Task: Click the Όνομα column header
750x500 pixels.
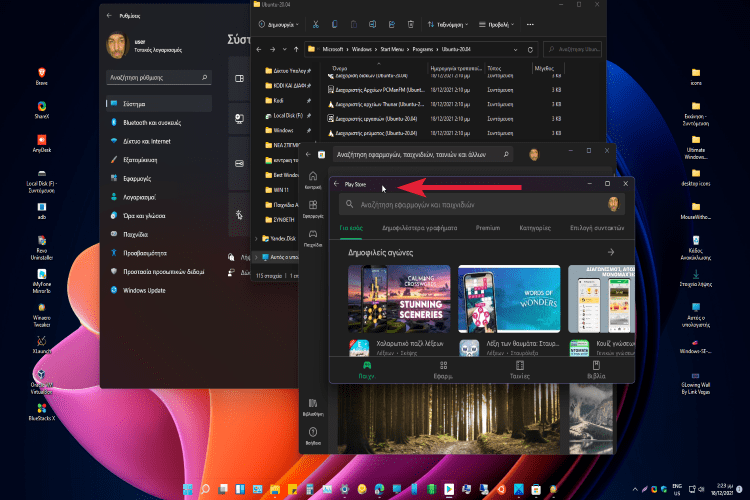Action: pyautogui.click(x=340, y=68)
